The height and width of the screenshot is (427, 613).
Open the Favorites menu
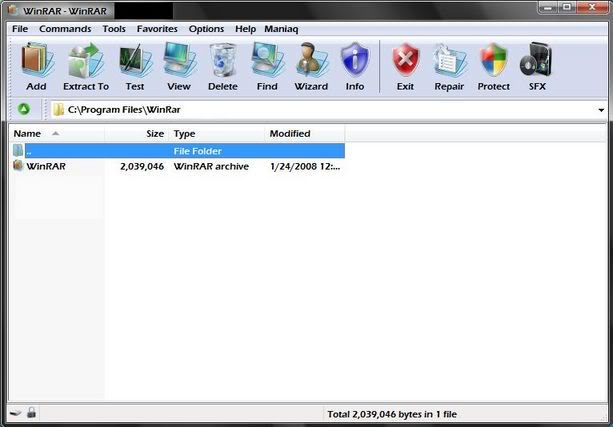pos(157,29)
